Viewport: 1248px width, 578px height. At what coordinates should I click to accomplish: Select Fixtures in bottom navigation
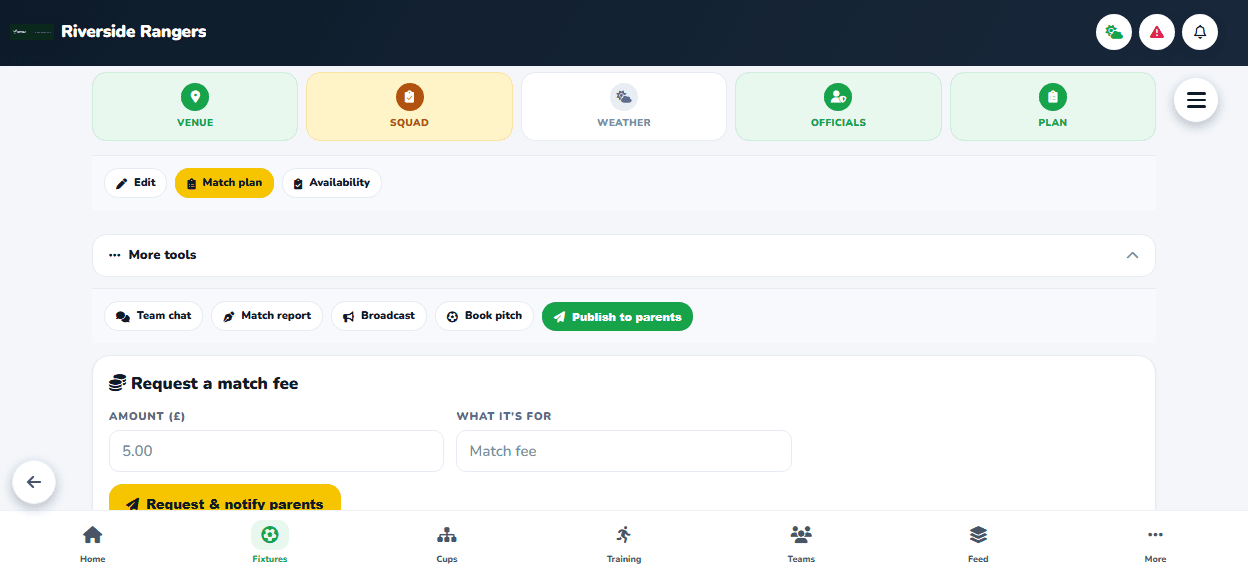click(x=270, y=544)
